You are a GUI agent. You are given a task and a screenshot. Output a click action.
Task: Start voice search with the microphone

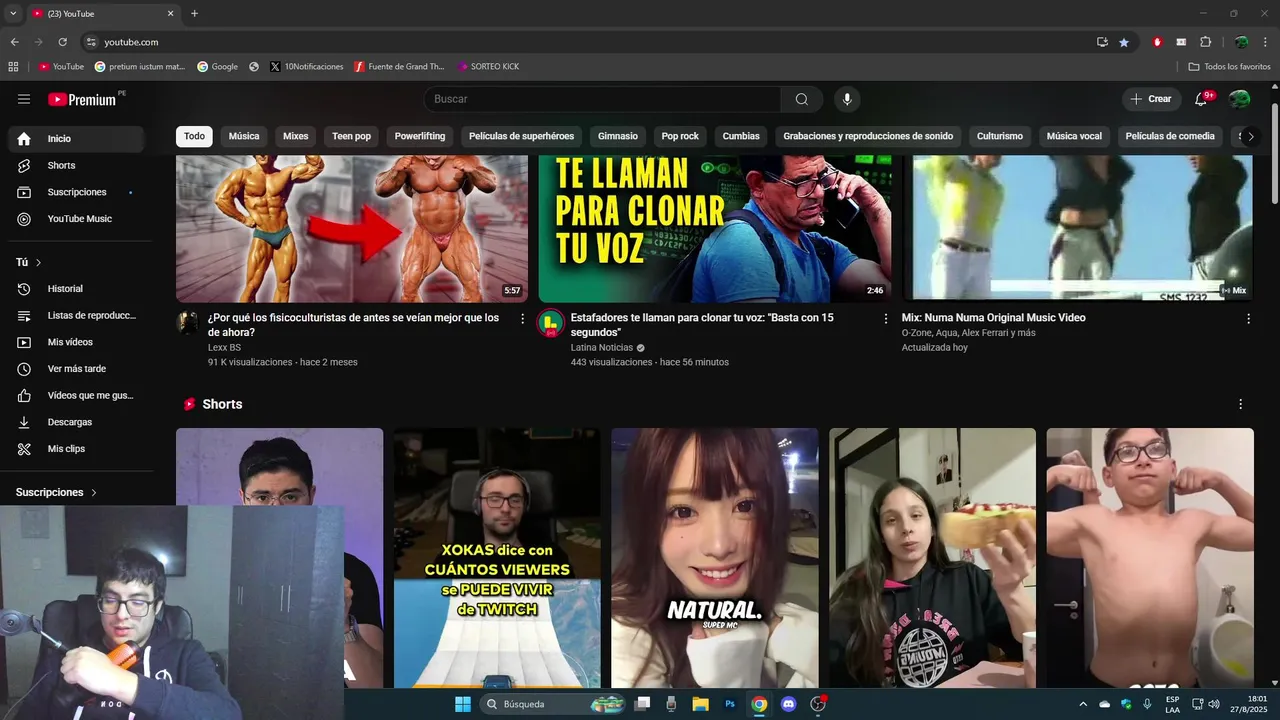[x=847, y=99]
